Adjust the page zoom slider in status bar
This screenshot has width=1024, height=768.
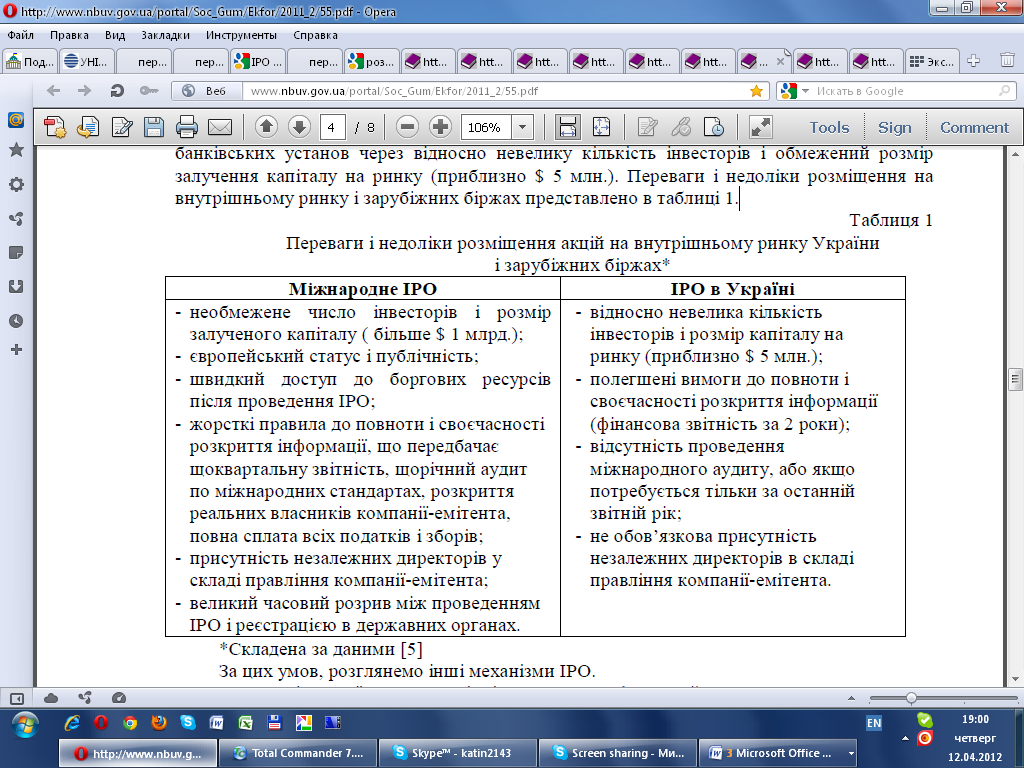point(910,698)
